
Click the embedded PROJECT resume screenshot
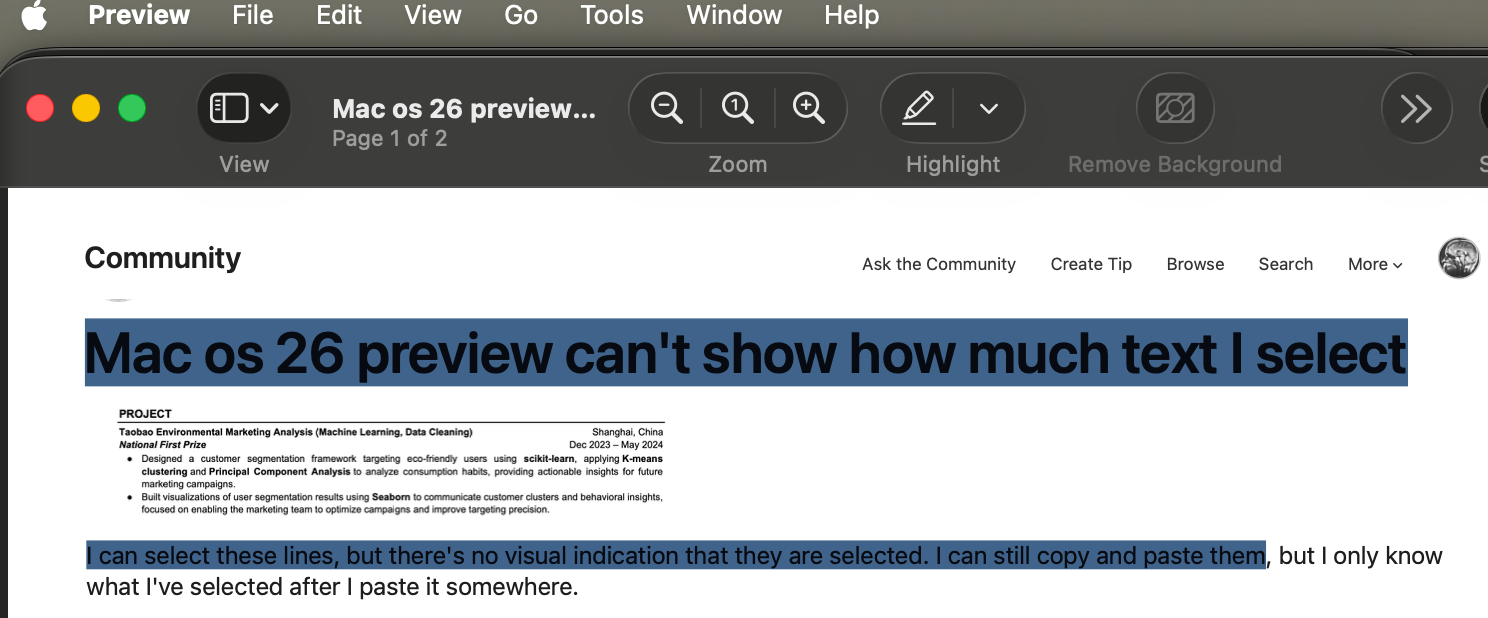tap(391, 461)
